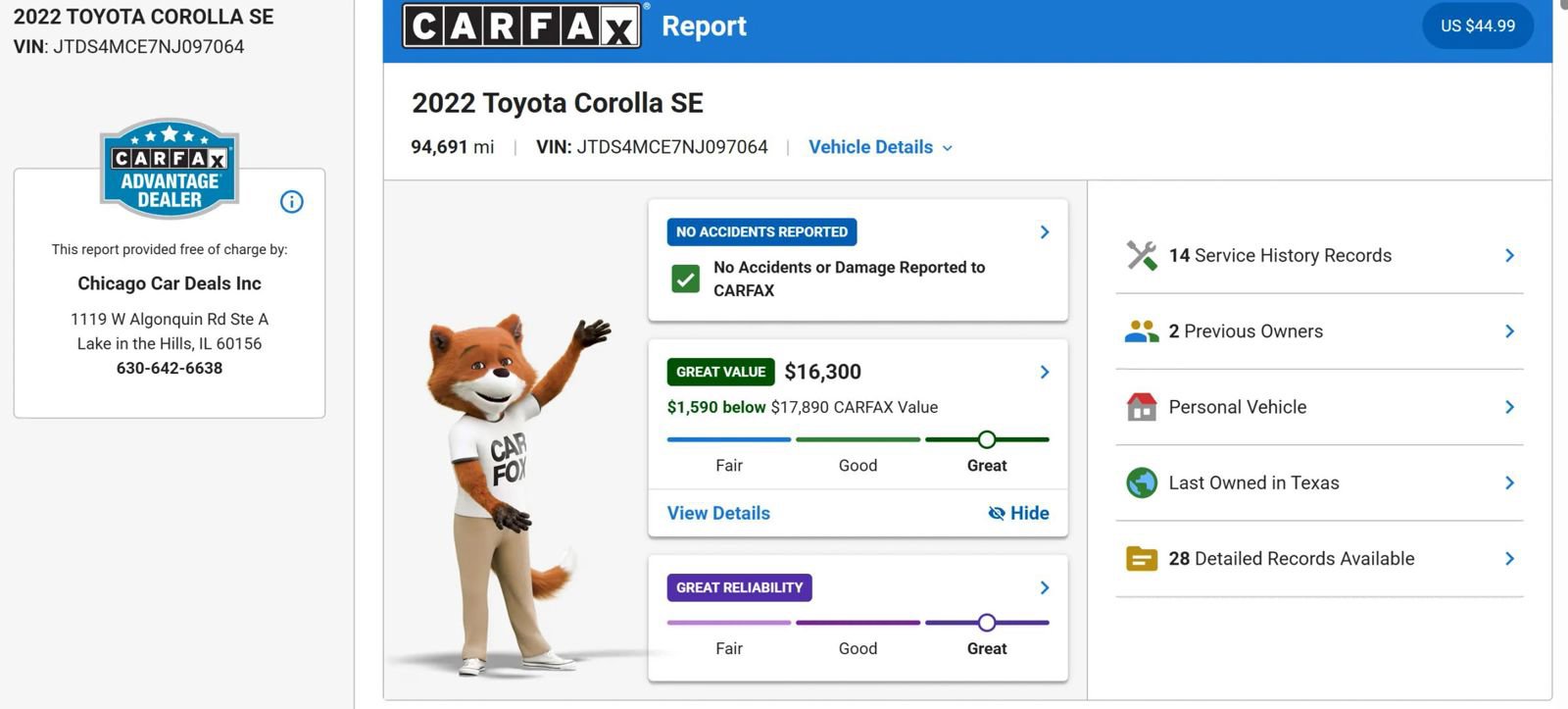Viewport: 1568px width, 709px height.
Task: Click the personal vehicle house icon
Action: pos(1142,407)
